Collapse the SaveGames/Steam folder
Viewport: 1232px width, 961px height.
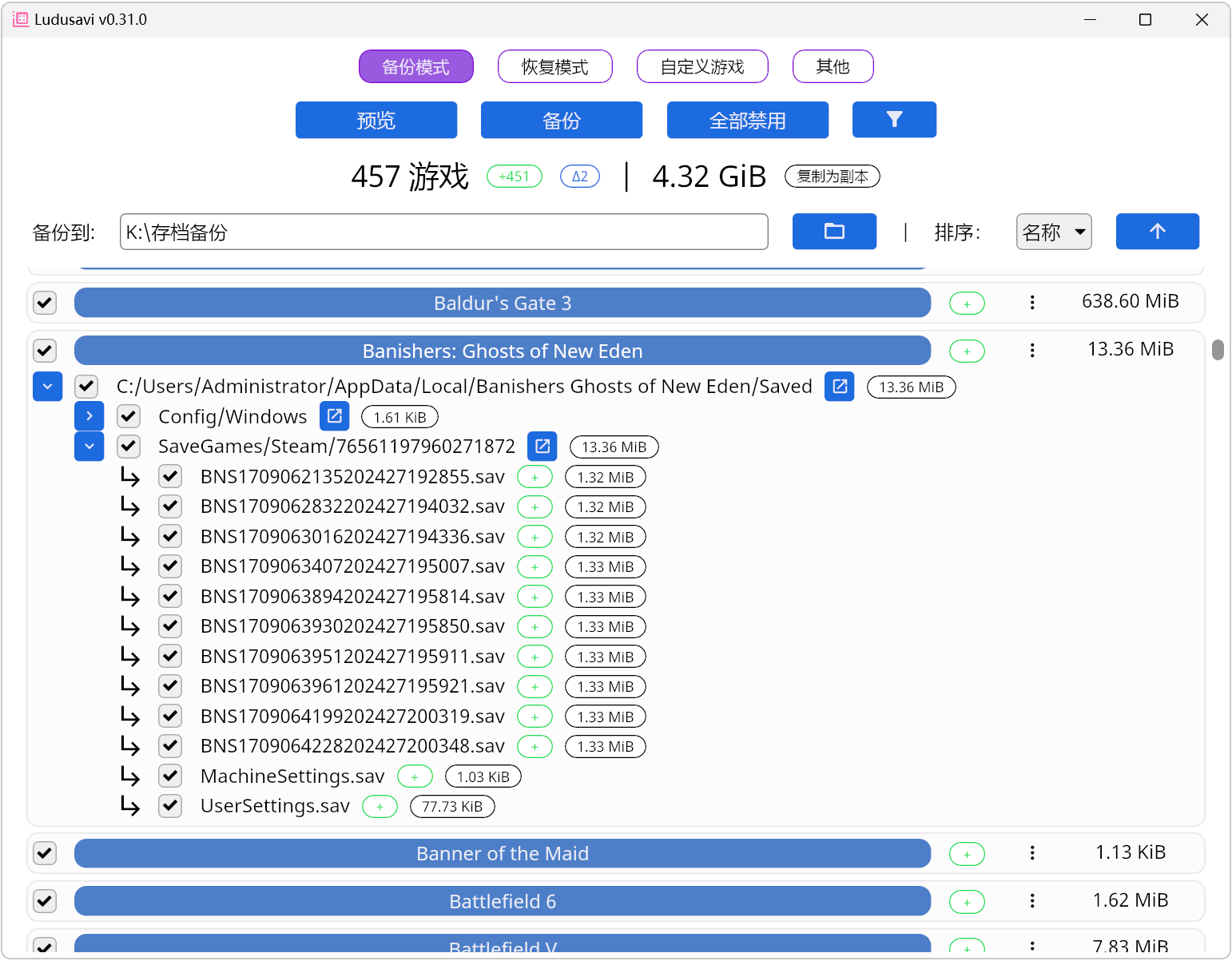click(89, 447)
